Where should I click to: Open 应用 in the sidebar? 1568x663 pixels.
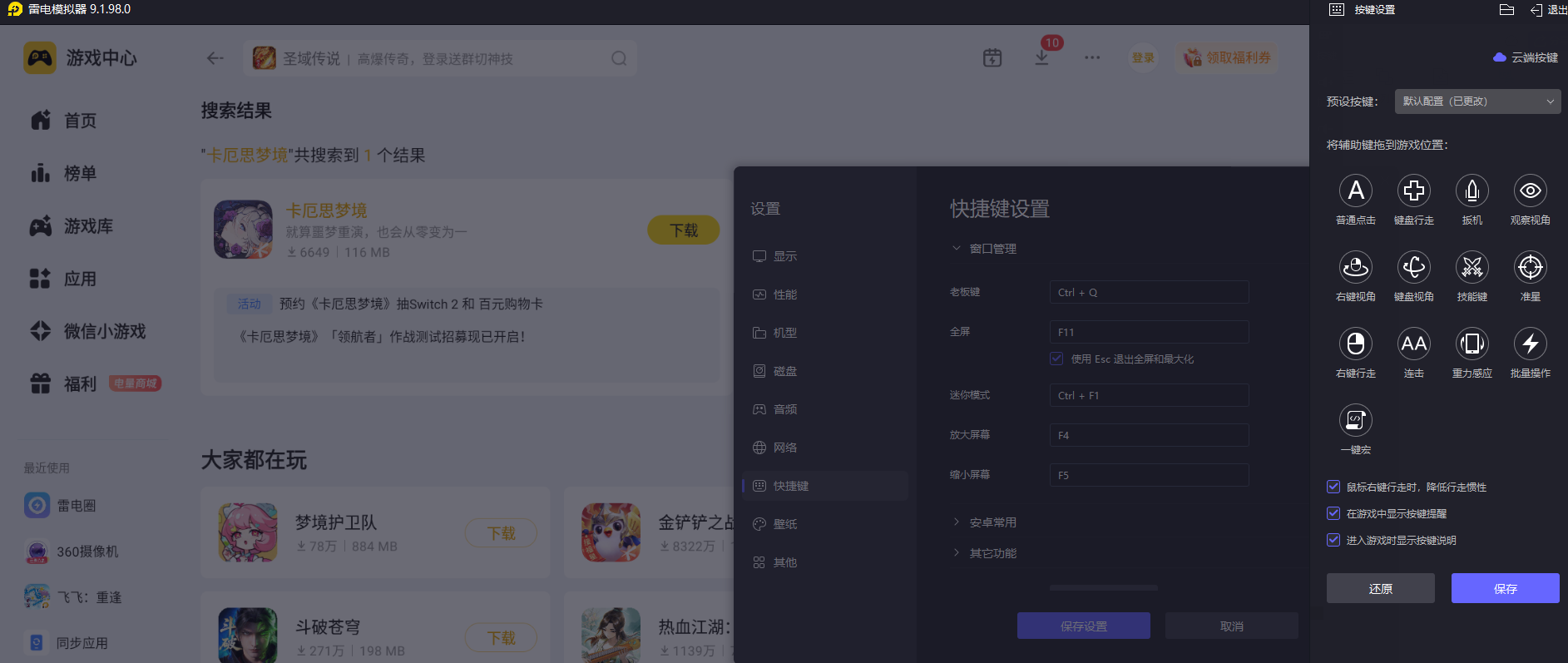[x=63, y=279]
